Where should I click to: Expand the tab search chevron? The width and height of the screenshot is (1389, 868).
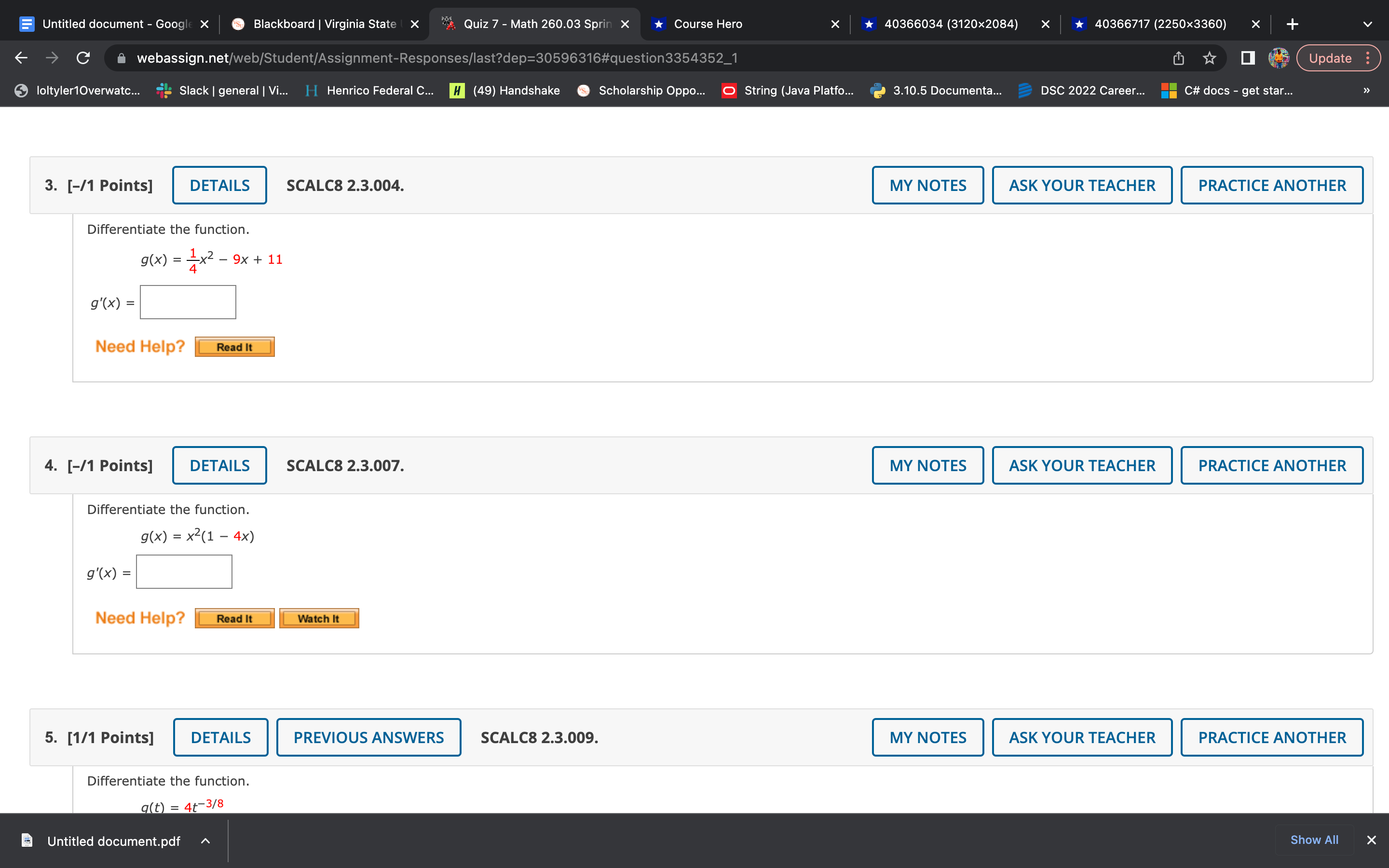(x=1367, y=24)
